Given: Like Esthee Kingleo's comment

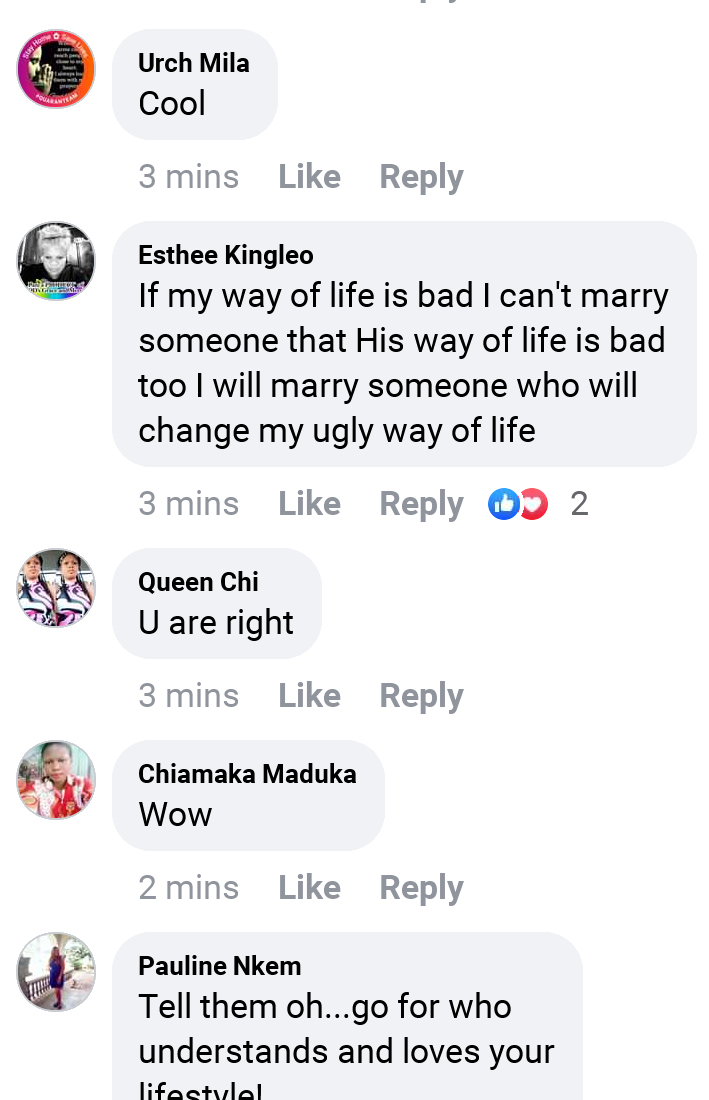Looking at the screenshot, I should coord(309,504).
